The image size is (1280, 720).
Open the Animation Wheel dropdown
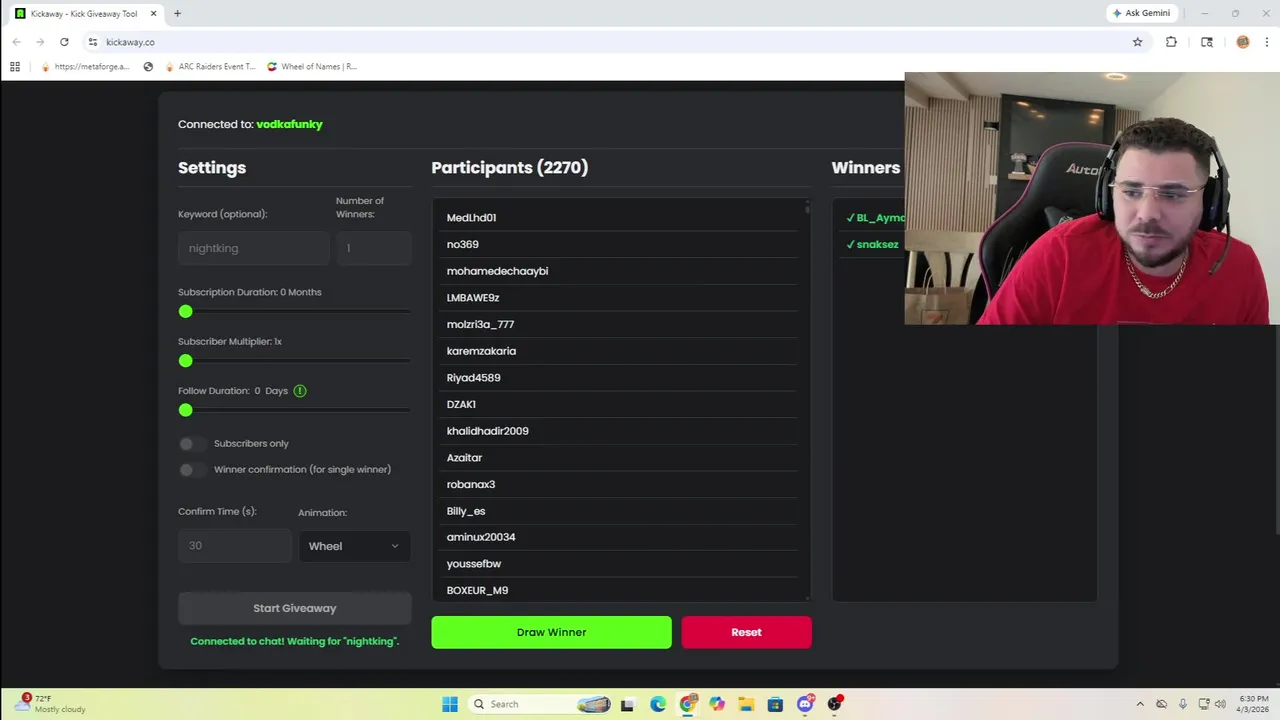[354, 546]
